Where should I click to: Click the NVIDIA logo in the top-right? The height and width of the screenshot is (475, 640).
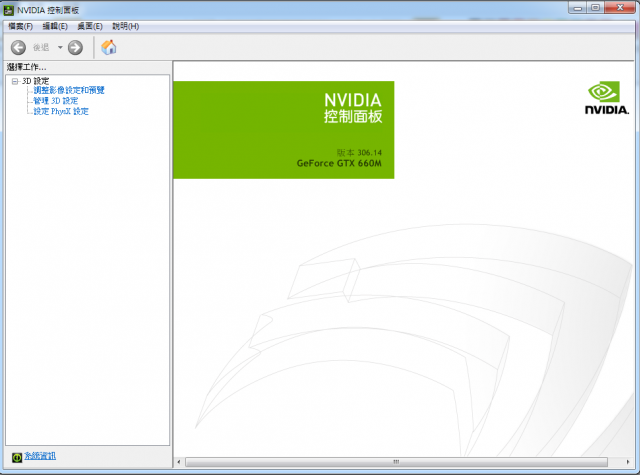tap(607, 98)
